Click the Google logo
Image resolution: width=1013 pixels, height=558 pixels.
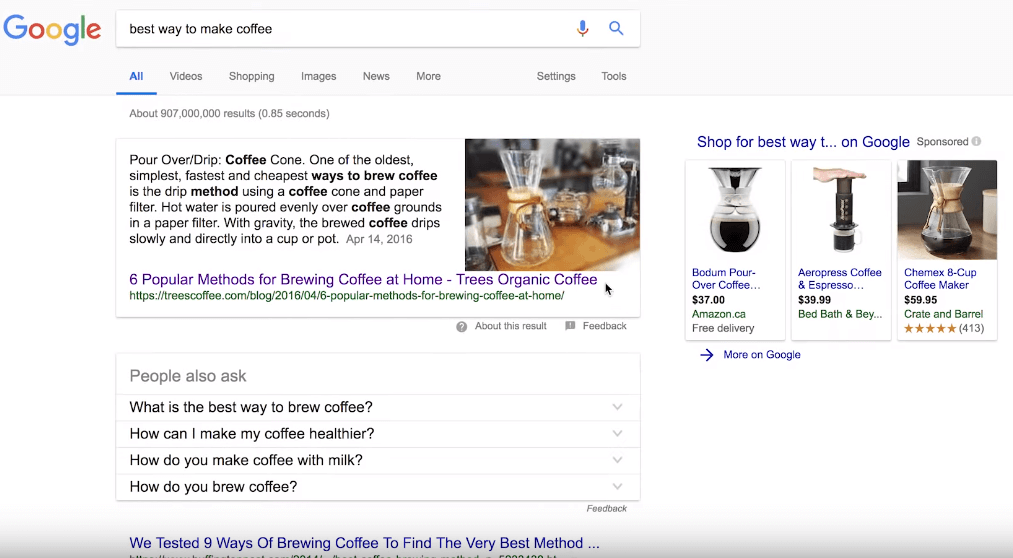coord(52,29)
